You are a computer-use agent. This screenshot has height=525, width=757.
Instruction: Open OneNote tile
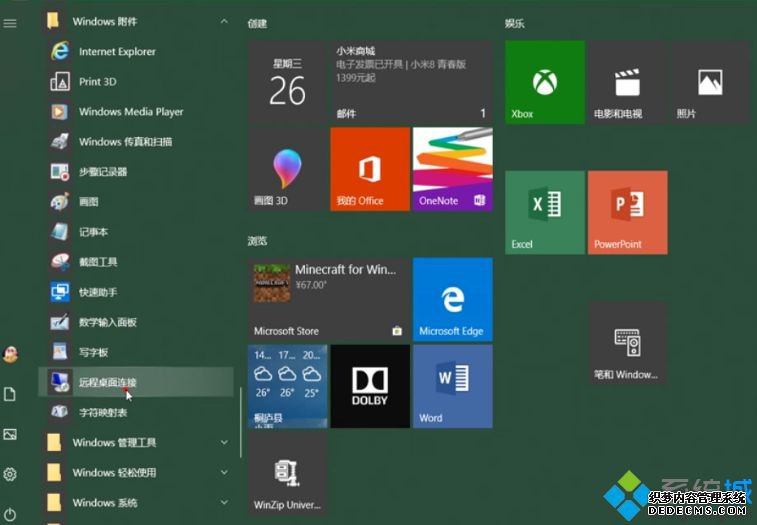(452, 169)
